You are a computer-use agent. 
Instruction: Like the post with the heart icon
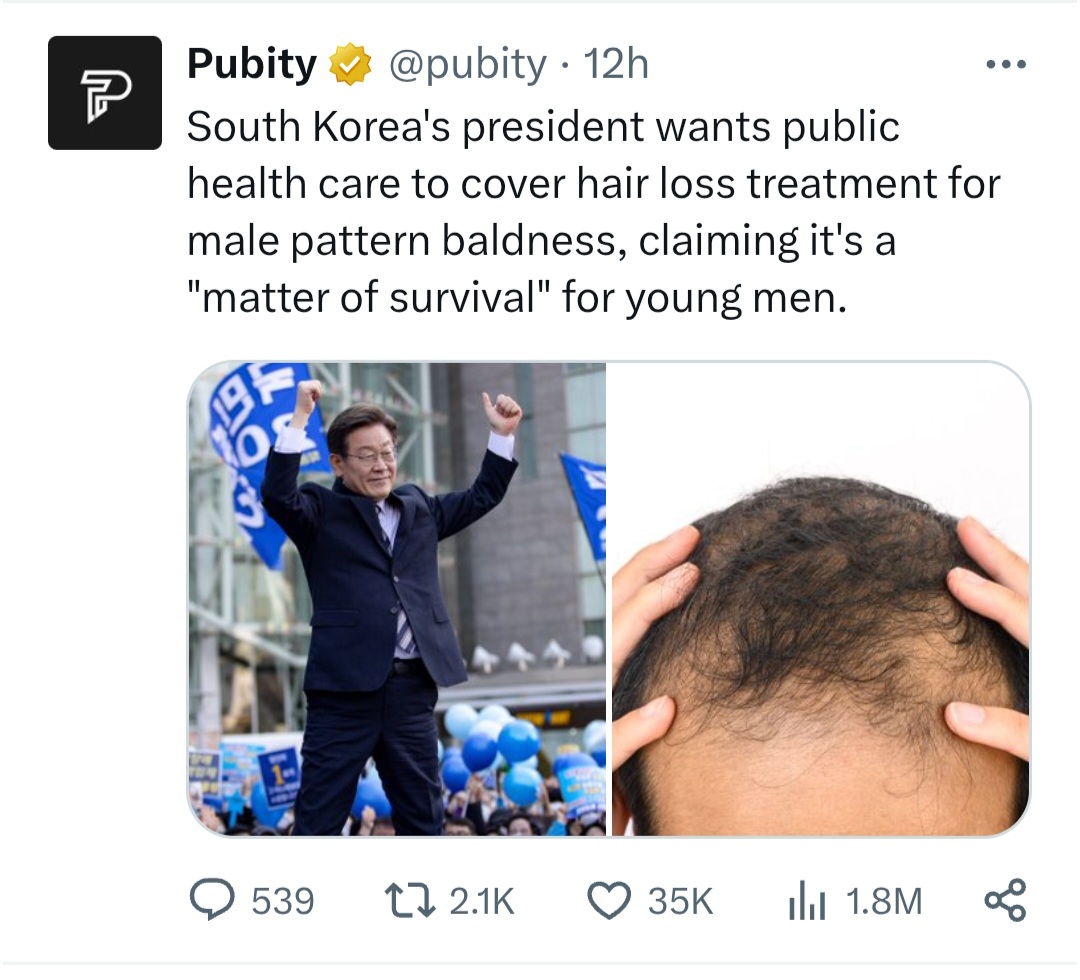click(609, 901)
